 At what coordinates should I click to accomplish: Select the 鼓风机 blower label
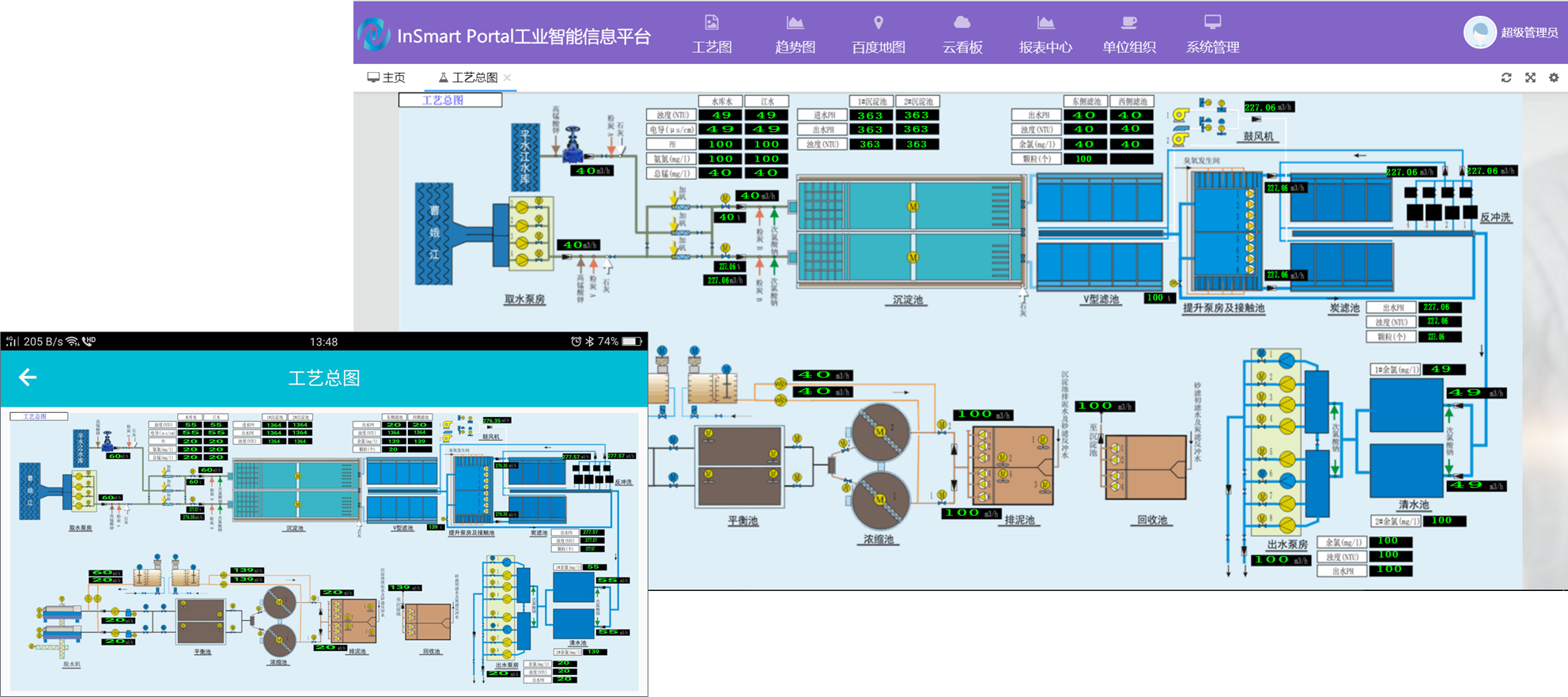1258,136
